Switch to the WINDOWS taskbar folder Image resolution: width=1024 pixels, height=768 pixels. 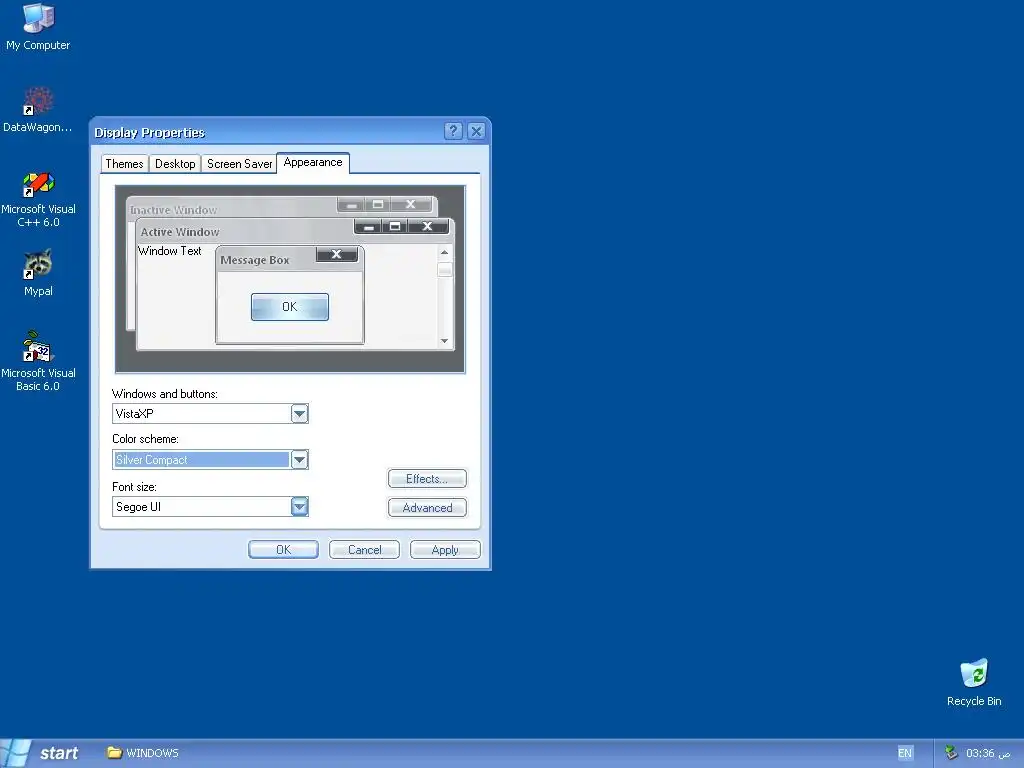pyautogui.click(x=143, y=753)
